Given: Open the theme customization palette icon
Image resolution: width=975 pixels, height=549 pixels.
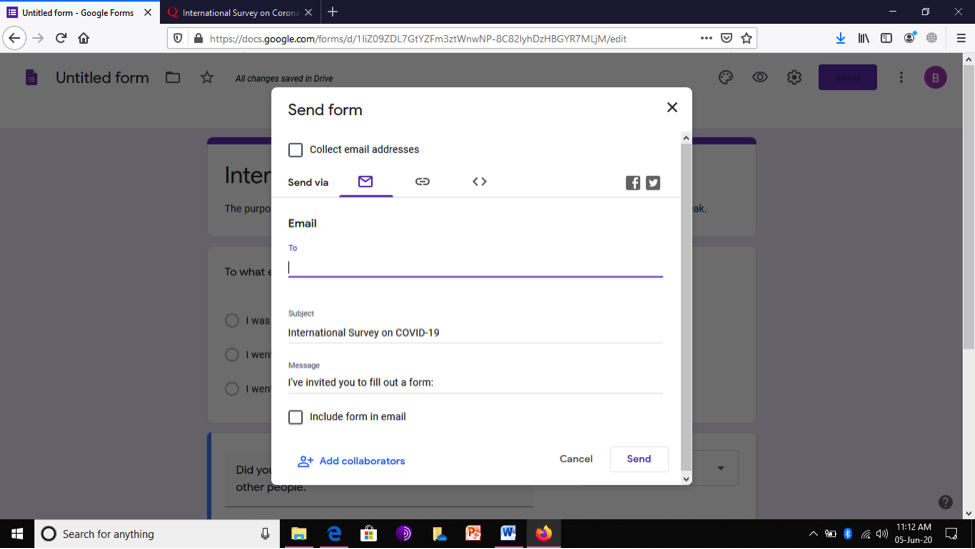Looking at the screenshot, I should click(x=726, y=78).
